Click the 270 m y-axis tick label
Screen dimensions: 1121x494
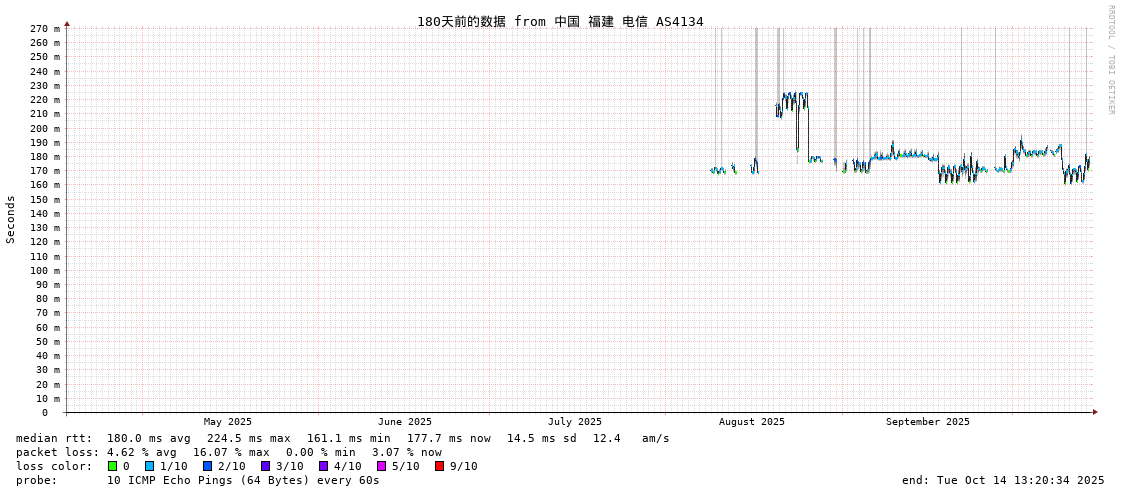[x=44, y=29]
